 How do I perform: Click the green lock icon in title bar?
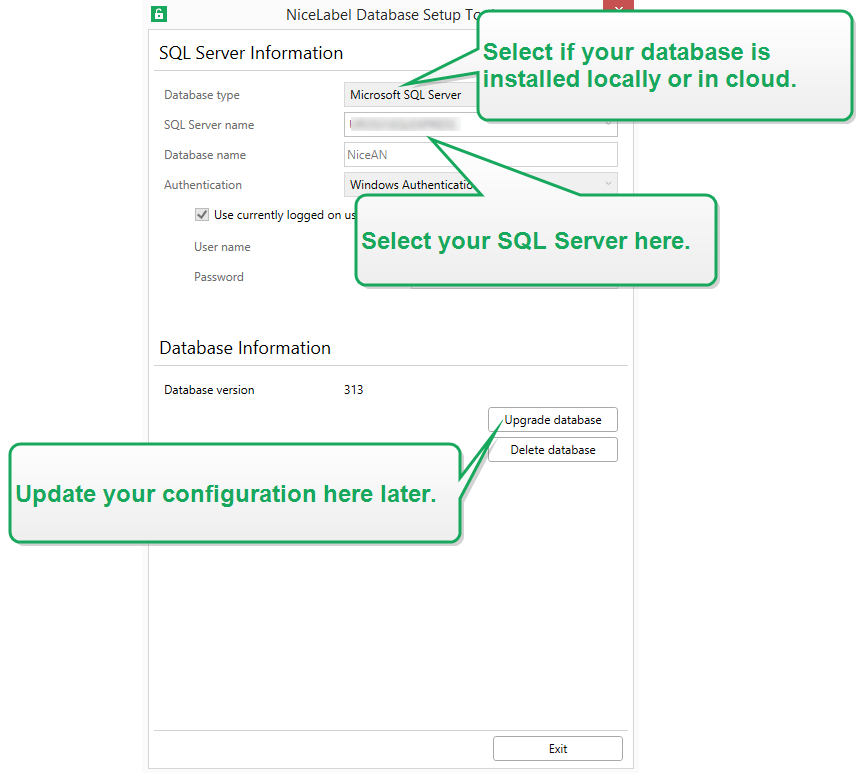pyautogui.click(x=159, y=14)
